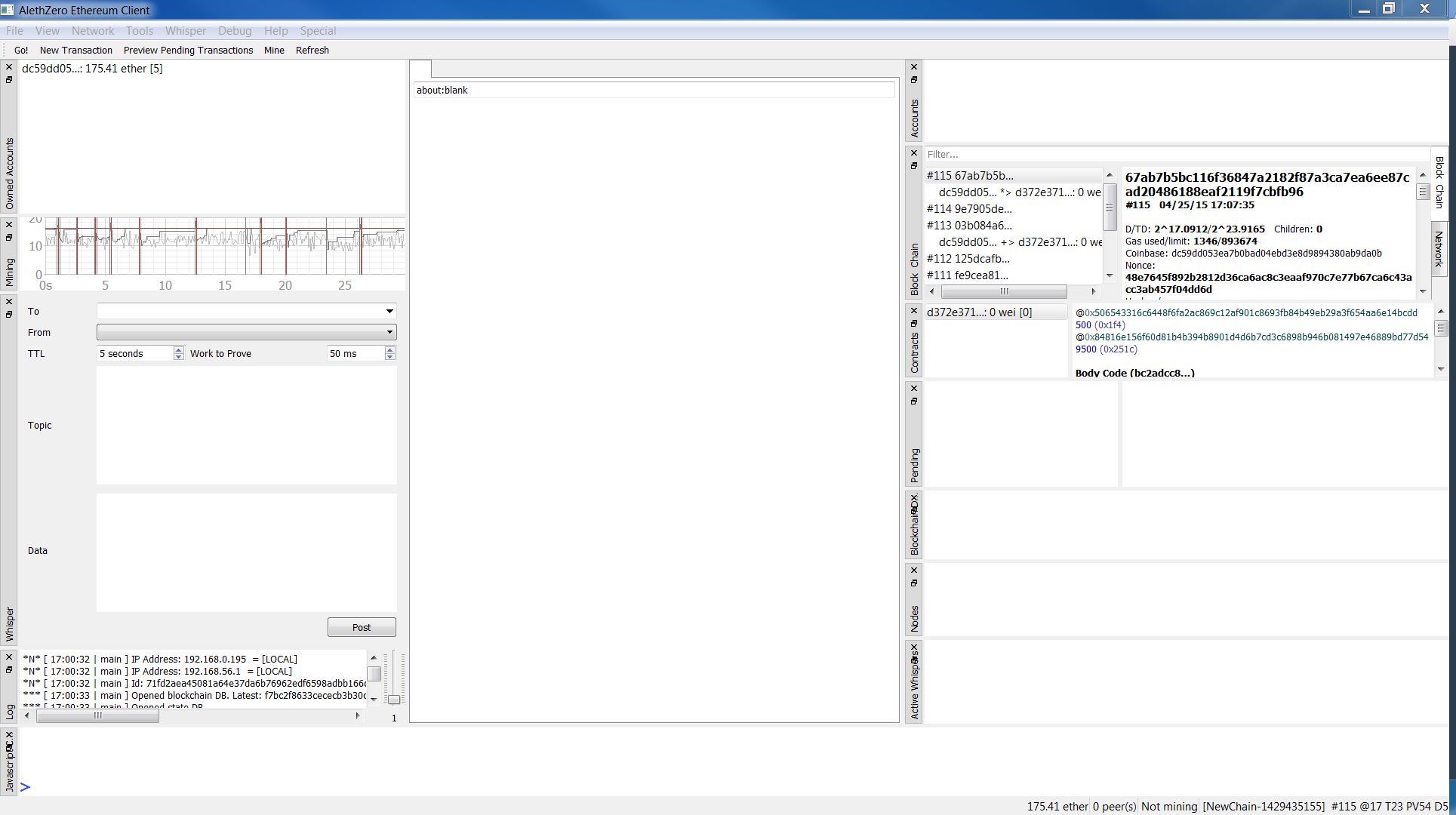Select block #115 67ab7b5b in list

coord(1014,176)
